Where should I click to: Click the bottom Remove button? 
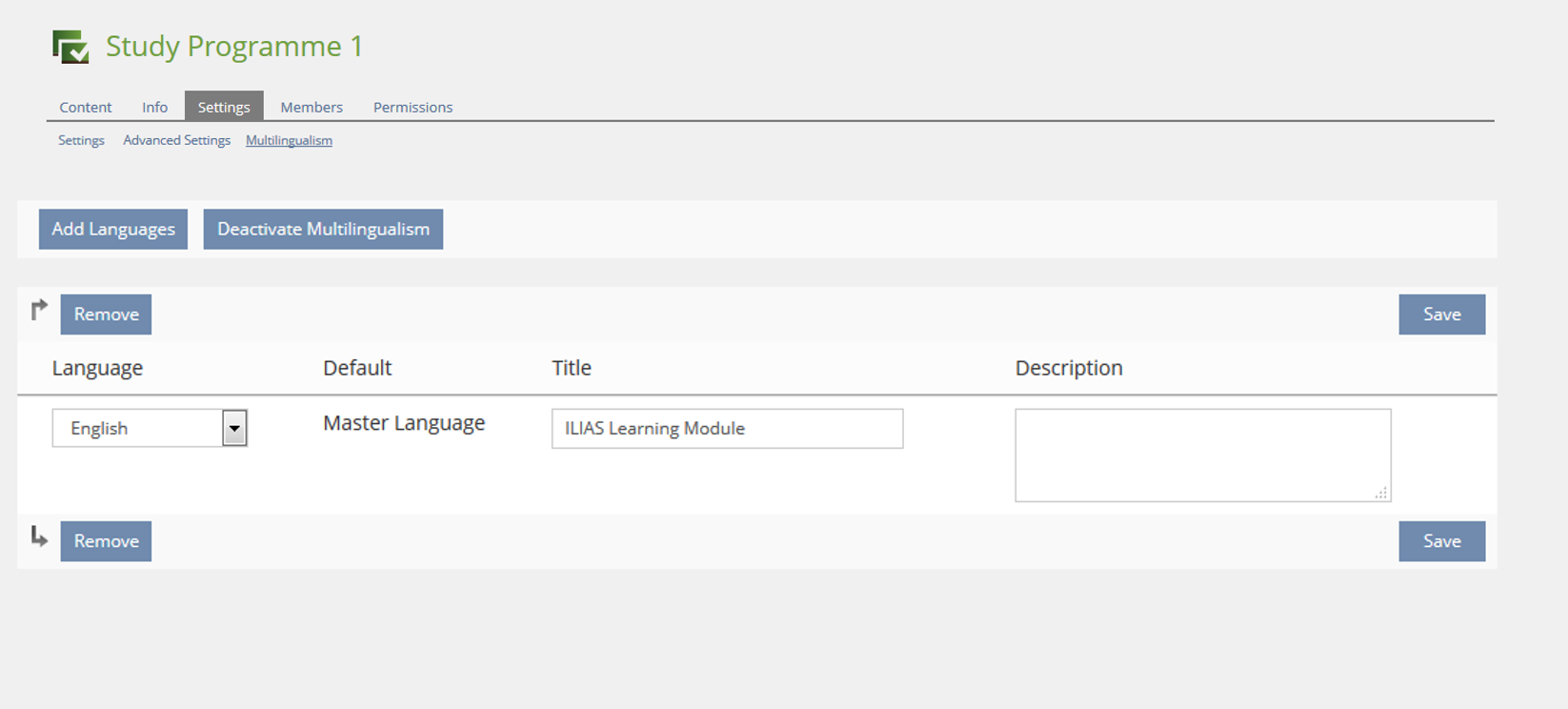pyautogui.click(x=106, y=541)
